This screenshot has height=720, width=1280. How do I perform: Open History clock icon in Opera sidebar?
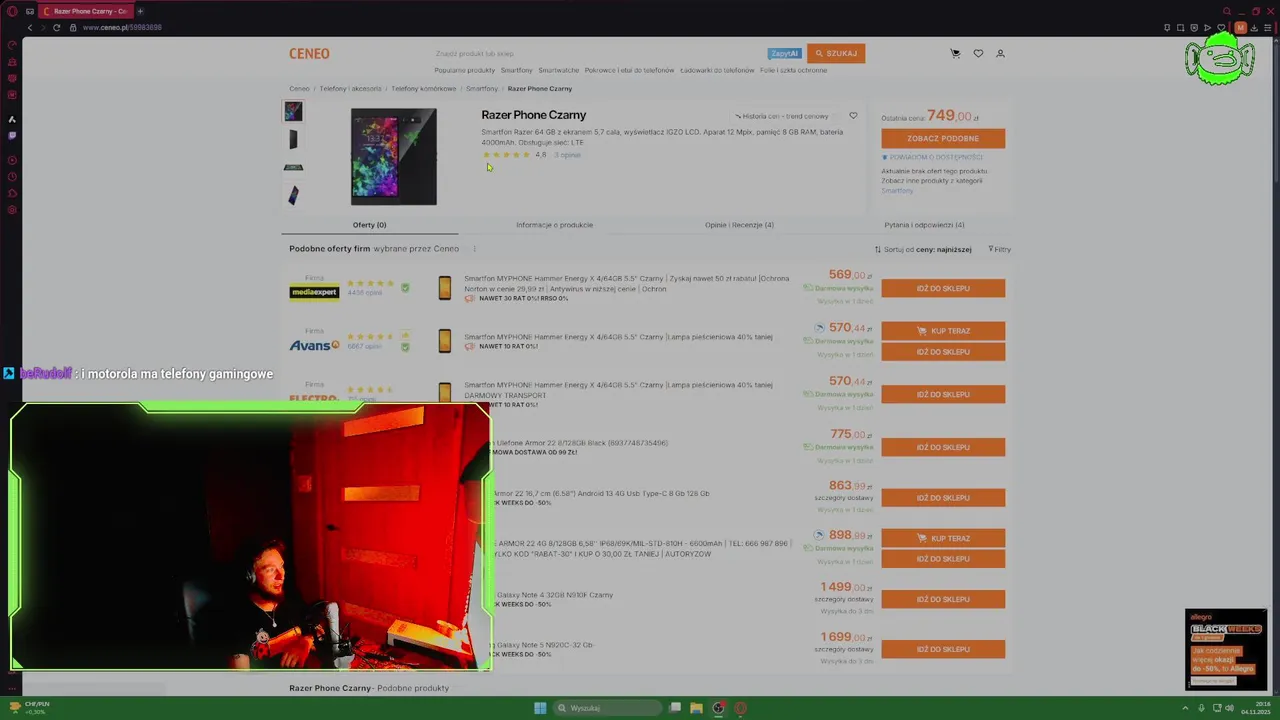pos(12,177)
